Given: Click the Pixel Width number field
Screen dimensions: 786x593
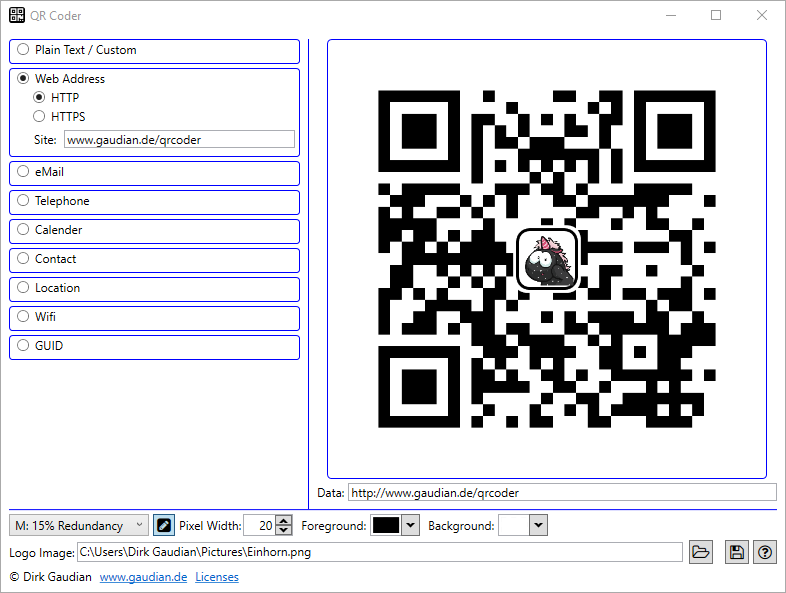Looking at the screenshot, I should click(x=260, y=525).
